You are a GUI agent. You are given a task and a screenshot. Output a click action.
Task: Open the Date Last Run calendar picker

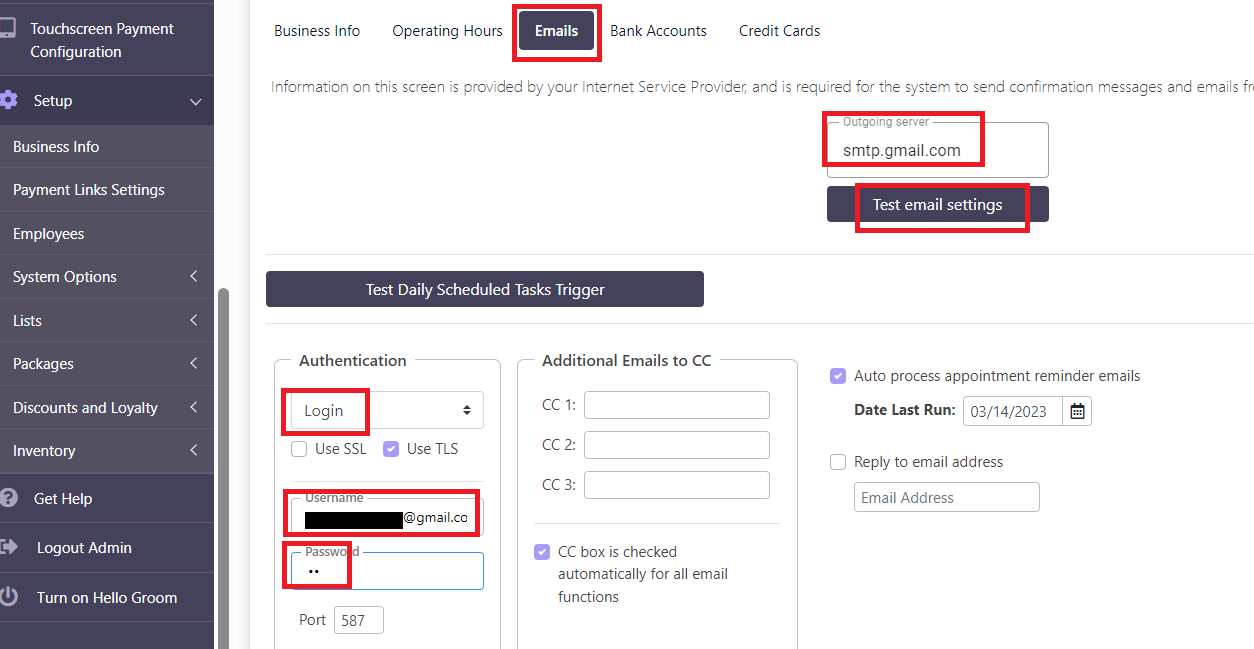pyautogui.click(x=1077, y=411)
